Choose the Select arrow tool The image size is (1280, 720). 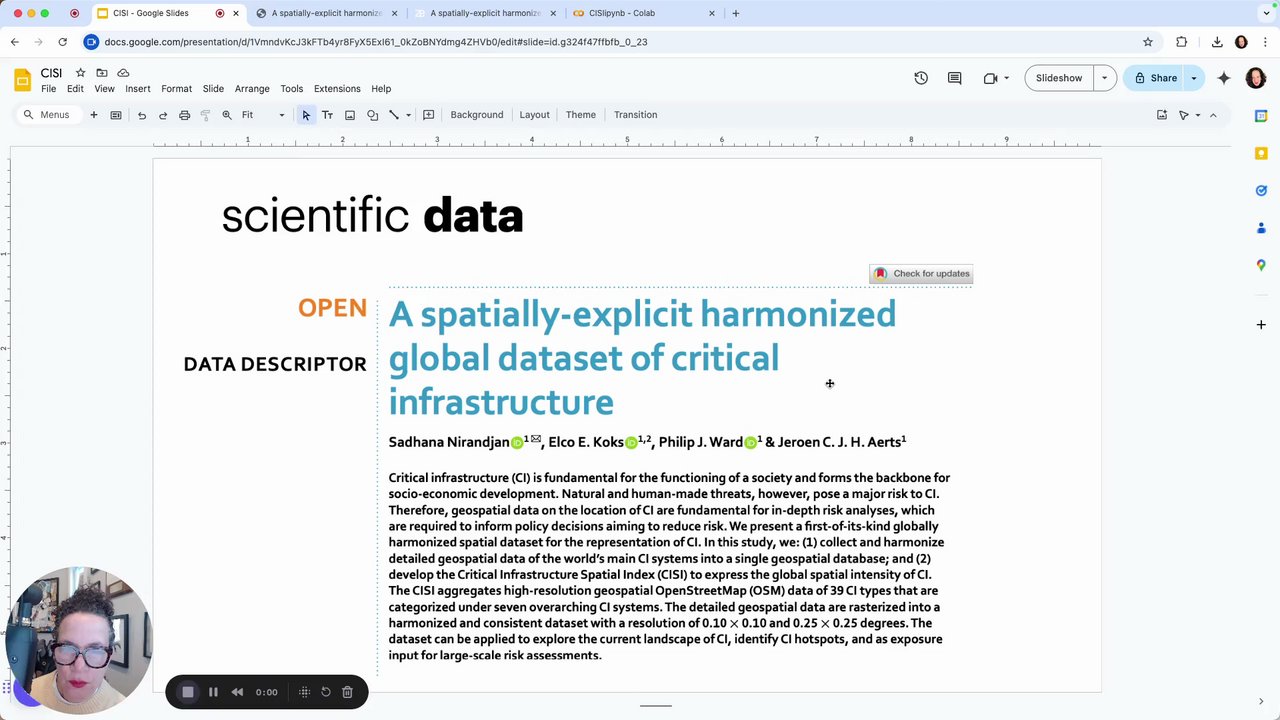[x=306, y=115]
